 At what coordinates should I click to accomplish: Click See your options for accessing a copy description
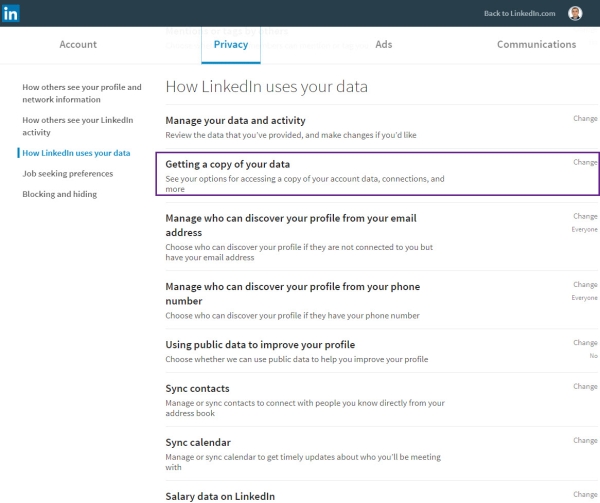305,184
